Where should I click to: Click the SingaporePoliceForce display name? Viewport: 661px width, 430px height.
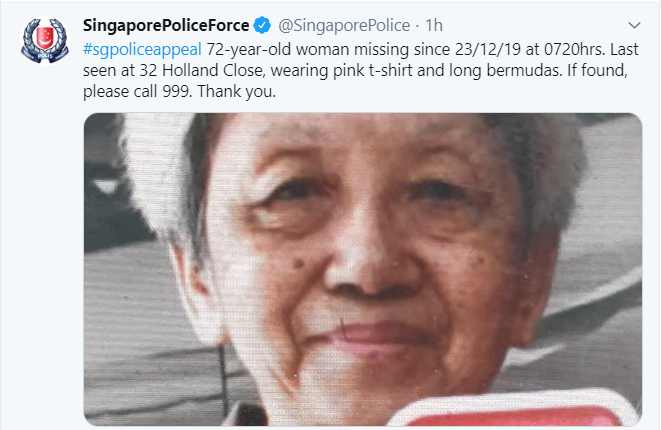point(166,25)
